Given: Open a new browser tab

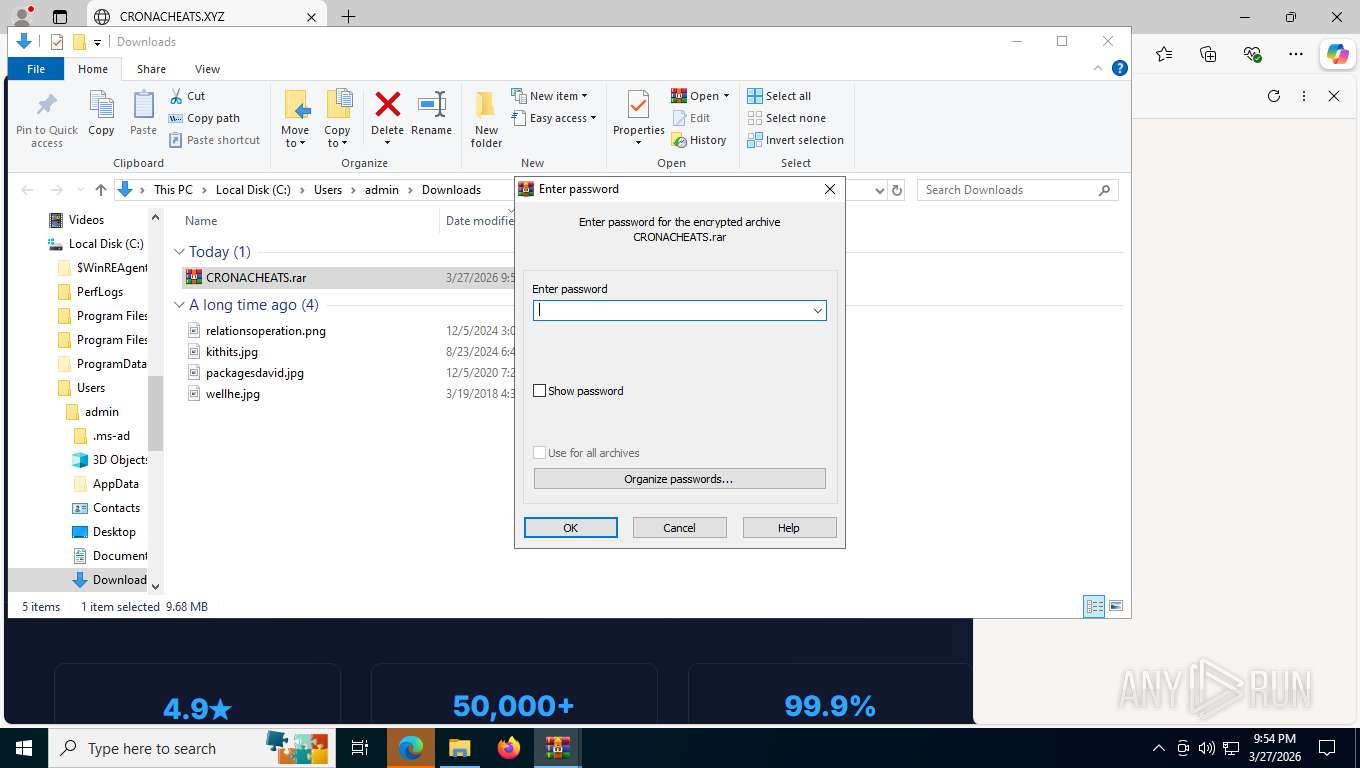Looking at the screenshot, I should [348, 16].
